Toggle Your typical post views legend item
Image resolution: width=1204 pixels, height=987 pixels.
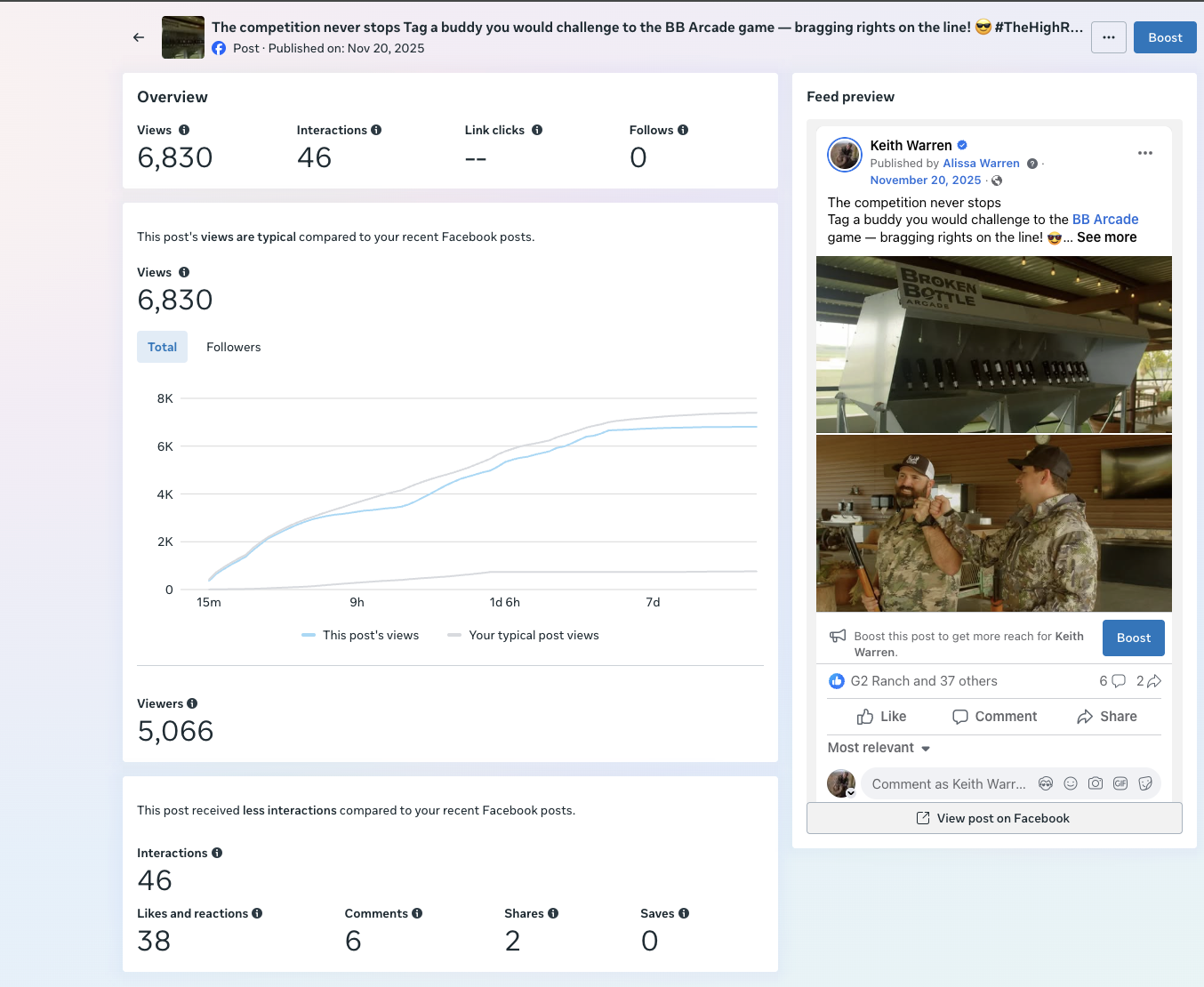[523, 635]
